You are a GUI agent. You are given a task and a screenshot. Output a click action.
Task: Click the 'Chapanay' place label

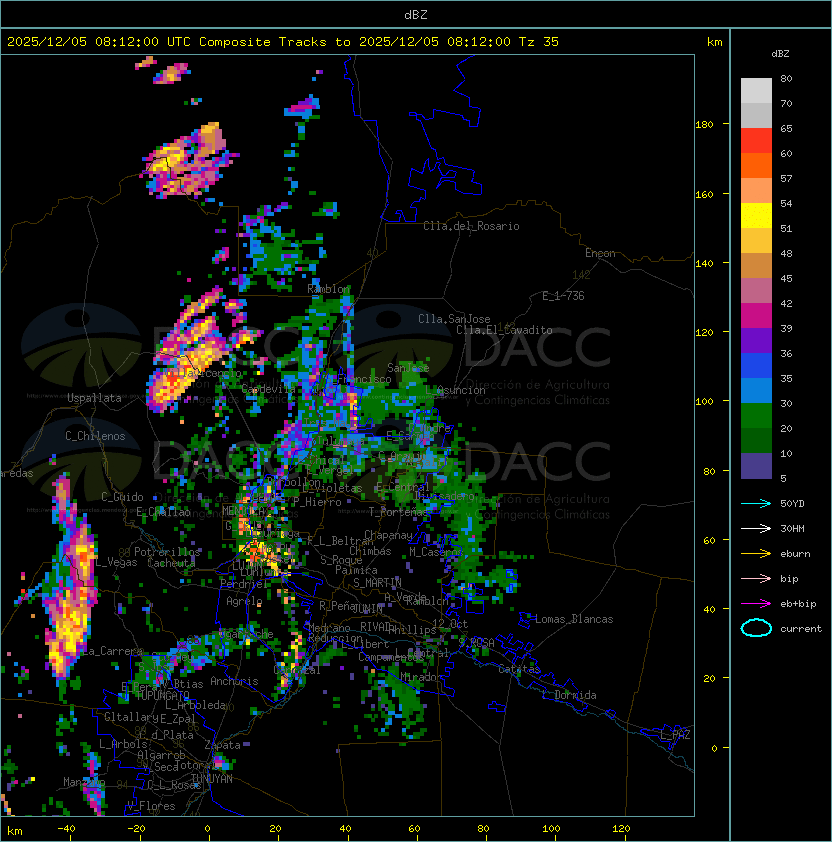pyautogui.click(x=388, y=535)
